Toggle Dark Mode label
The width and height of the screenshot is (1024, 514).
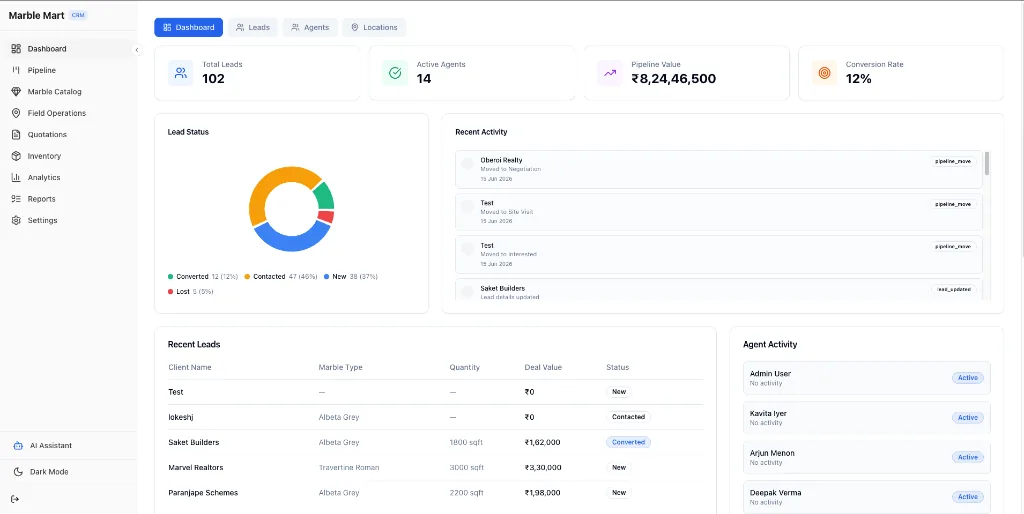(x=49, y=472)
